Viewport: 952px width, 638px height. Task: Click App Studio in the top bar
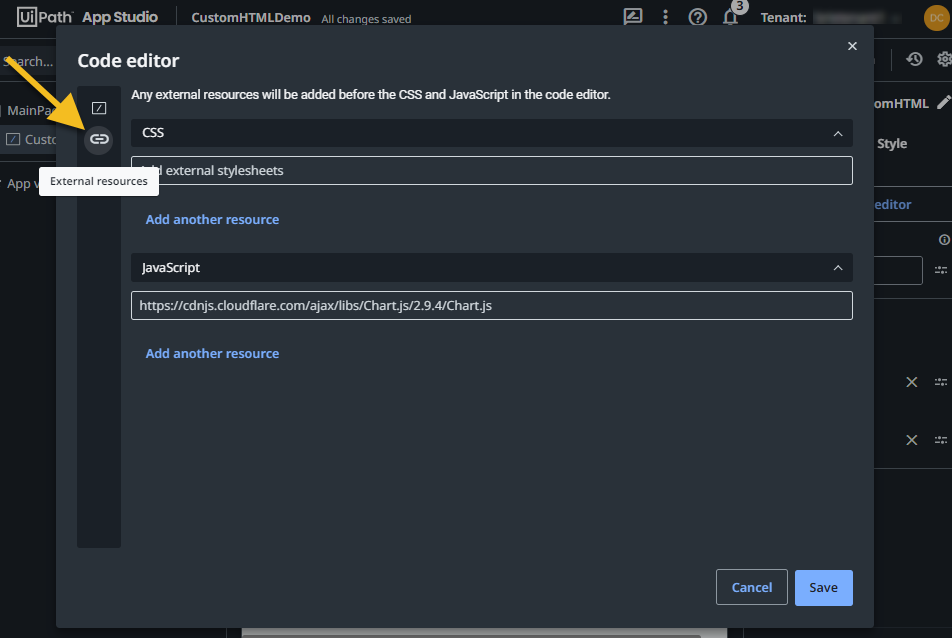click(x=122, y=16)
